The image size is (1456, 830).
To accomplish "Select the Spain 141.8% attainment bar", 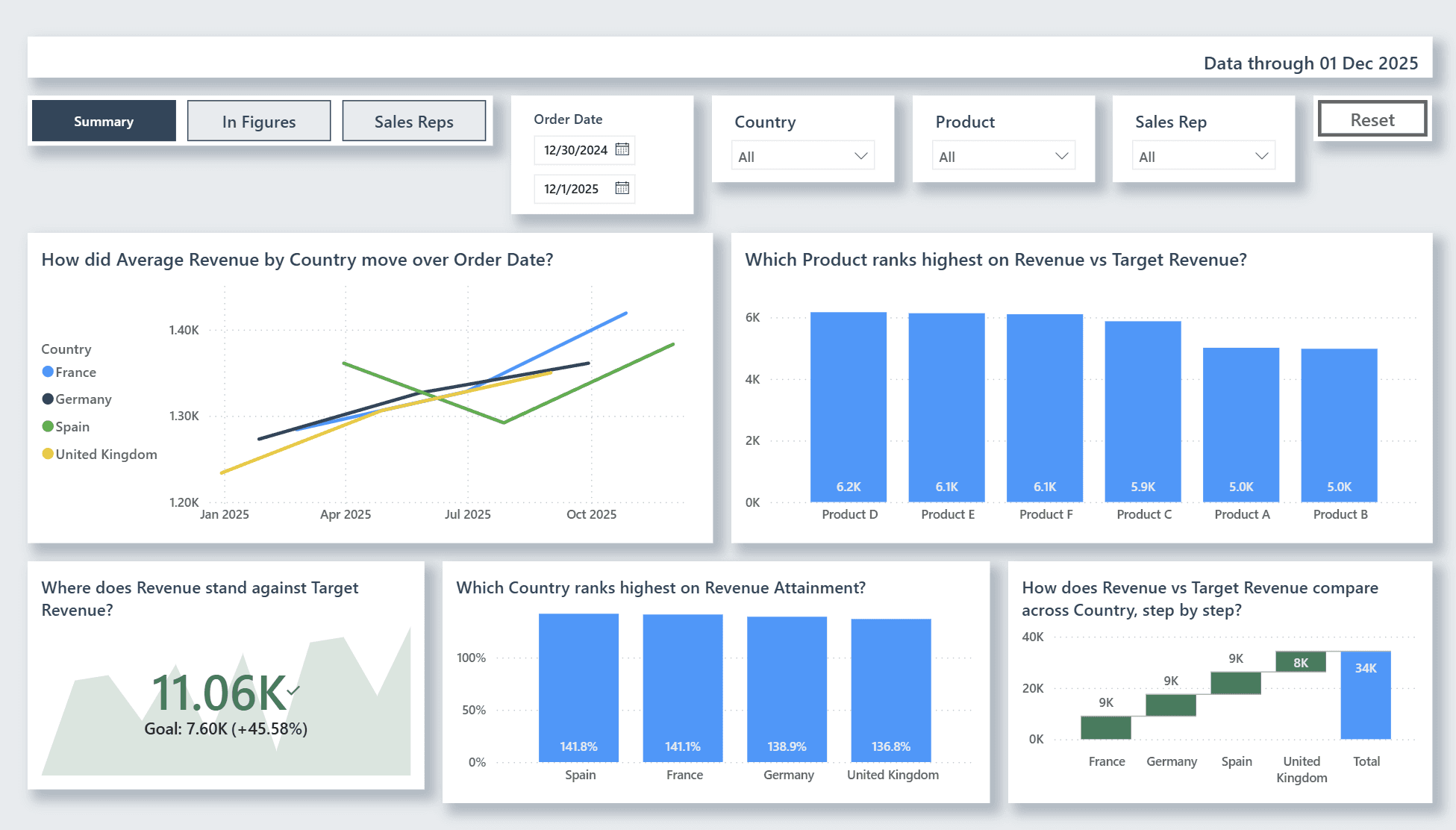I will (x=578, y=687).
